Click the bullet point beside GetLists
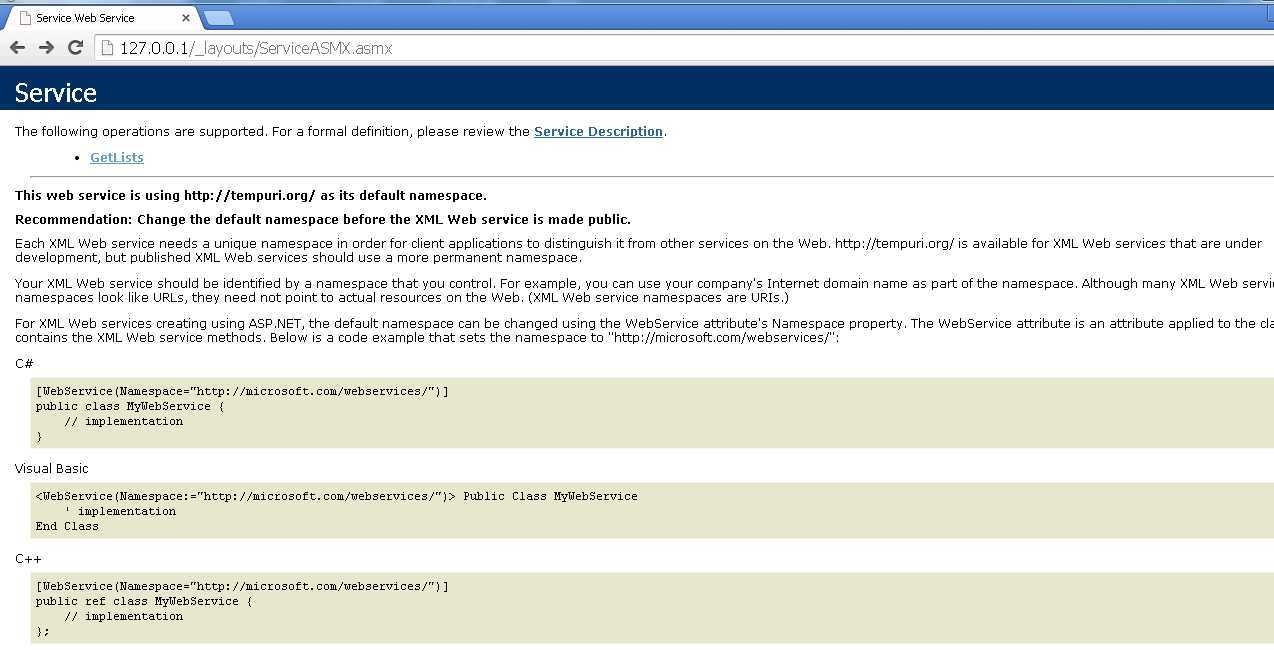 (x=79, y=158)
